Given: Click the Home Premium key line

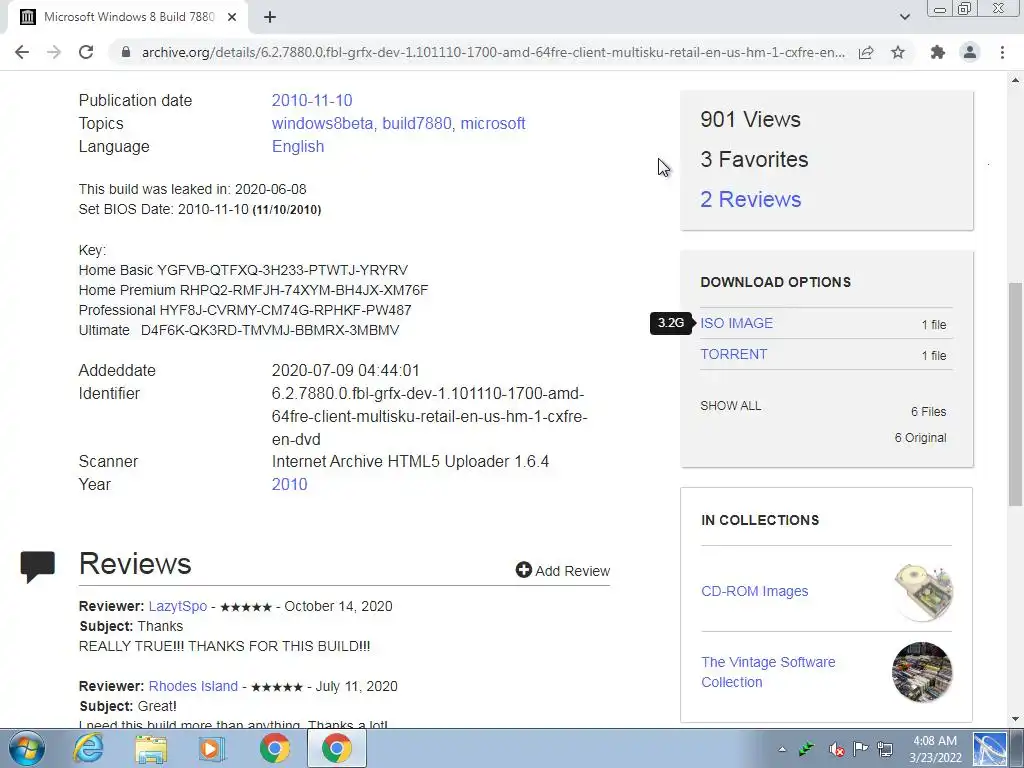Looking at the screenshot, I should coord(253,290).
